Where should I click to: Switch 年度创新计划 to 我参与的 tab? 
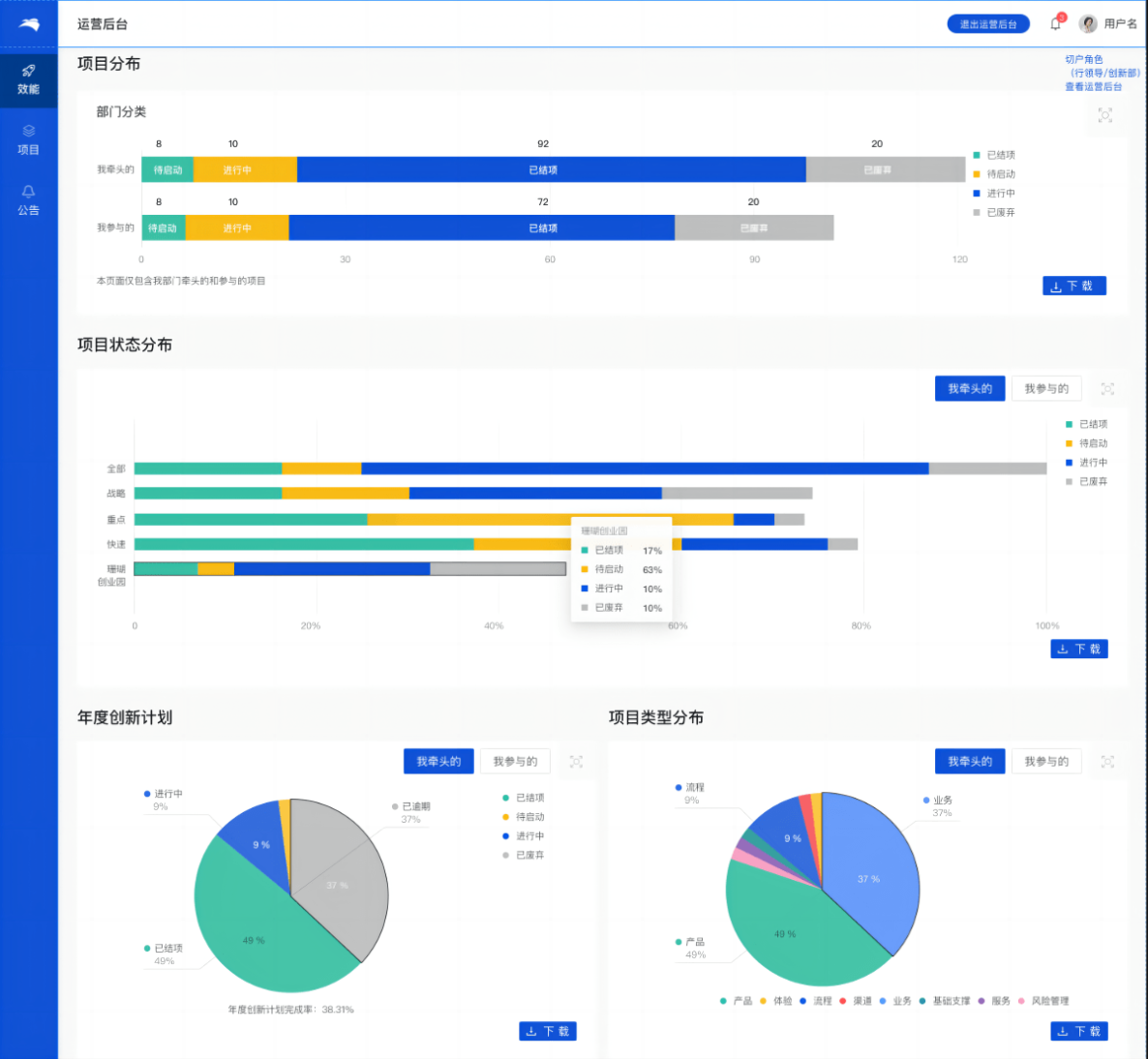click(x=515, y=762)
